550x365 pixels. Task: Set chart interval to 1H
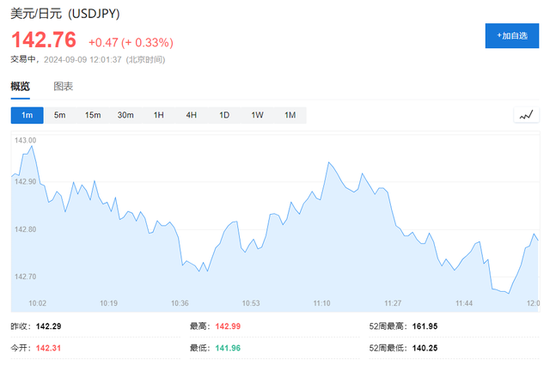(x=159, y=115)
